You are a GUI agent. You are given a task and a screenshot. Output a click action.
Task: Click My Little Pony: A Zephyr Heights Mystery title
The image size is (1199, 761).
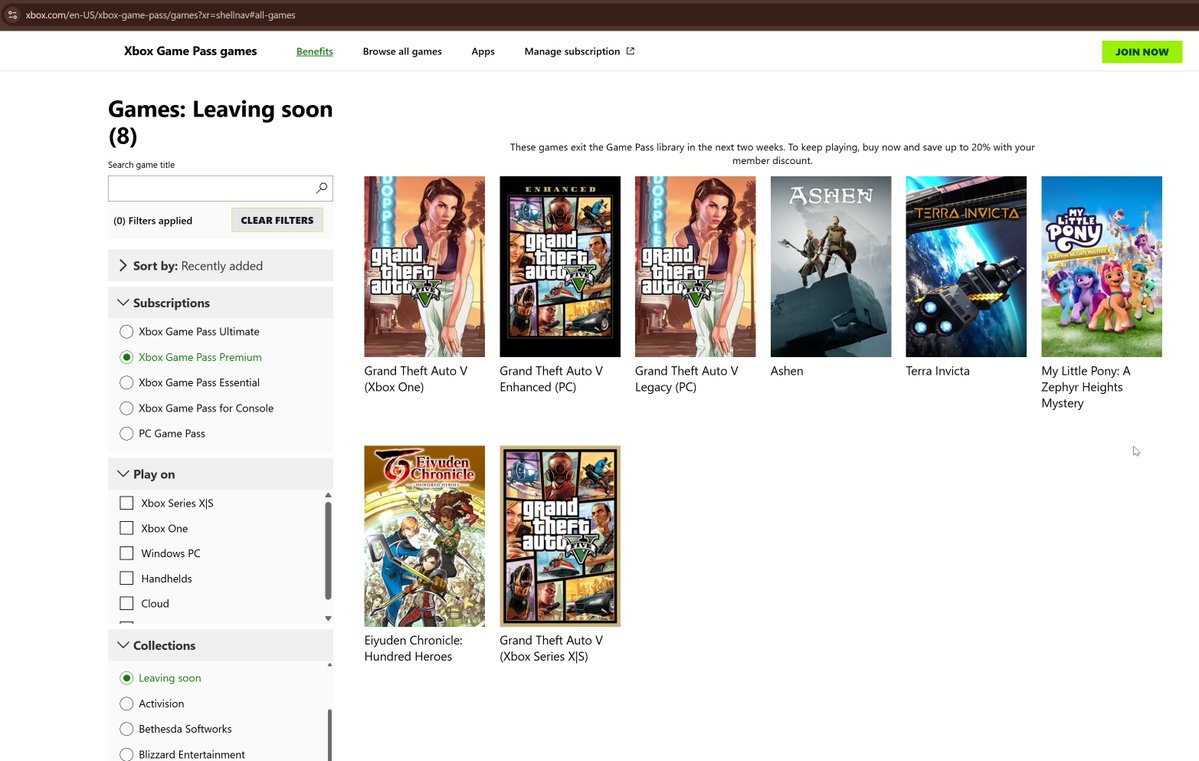click(x=1085, y=387)
